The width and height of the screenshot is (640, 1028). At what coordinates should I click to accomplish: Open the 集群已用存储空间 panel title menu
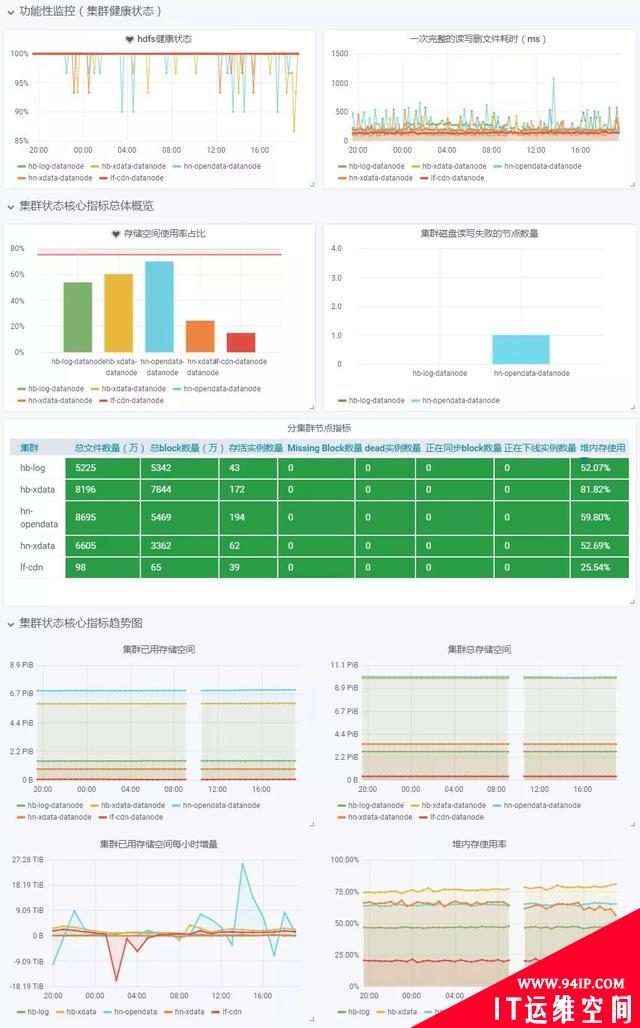[158, 650]
